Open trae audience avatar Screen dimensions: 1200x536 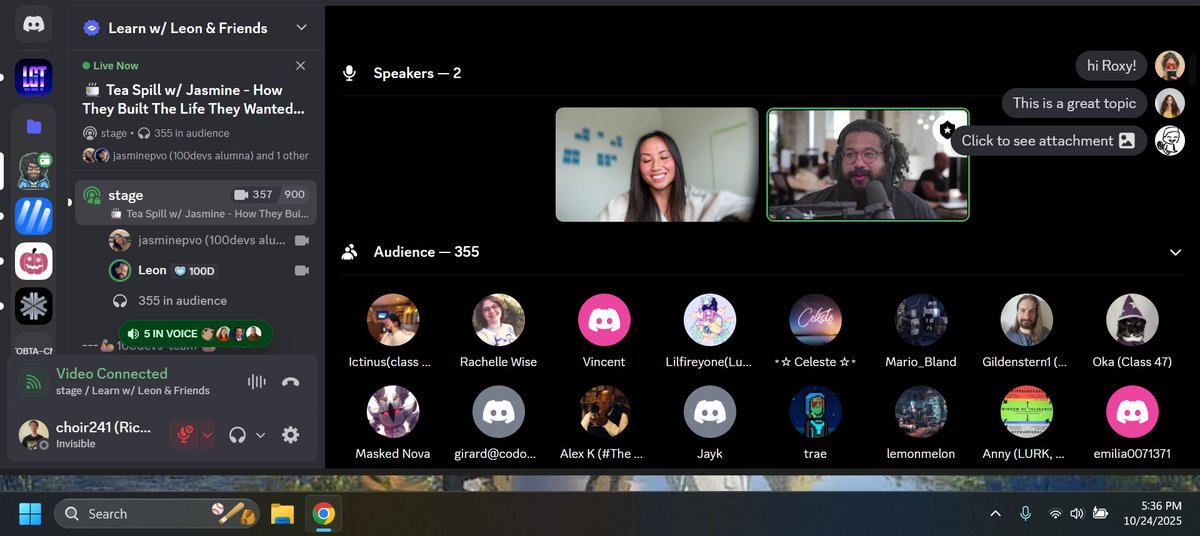point(815,412)
